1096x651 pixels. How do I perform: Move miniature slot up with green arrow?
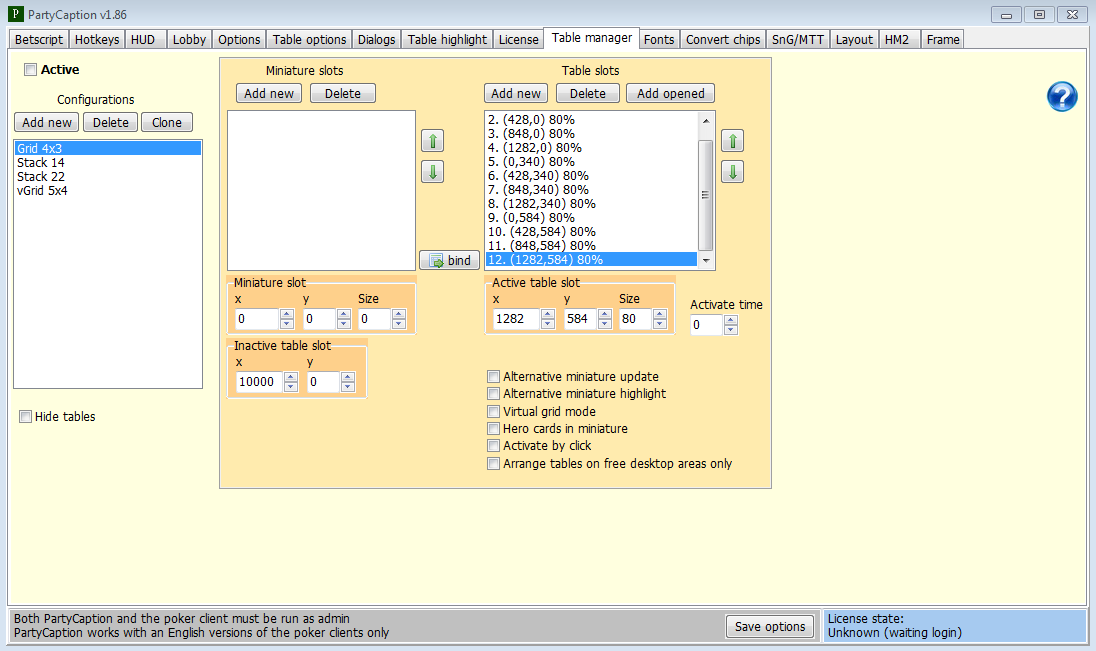[433, 141]
